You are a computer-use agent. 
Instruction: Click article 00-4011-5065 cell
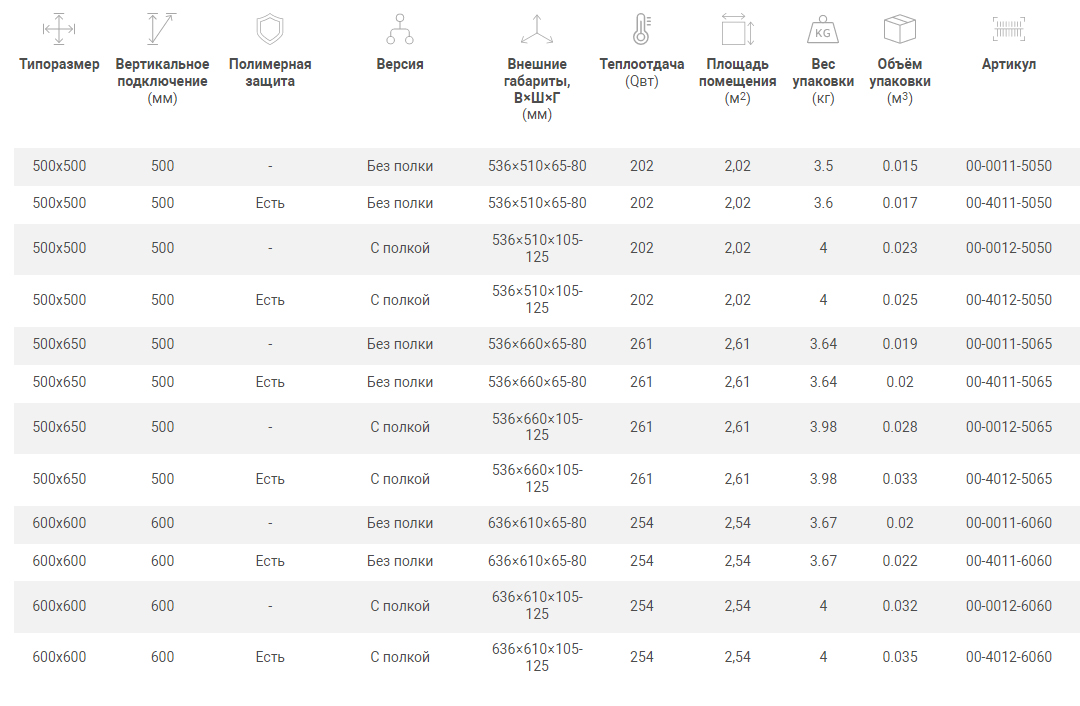(x=1009, y=382)
